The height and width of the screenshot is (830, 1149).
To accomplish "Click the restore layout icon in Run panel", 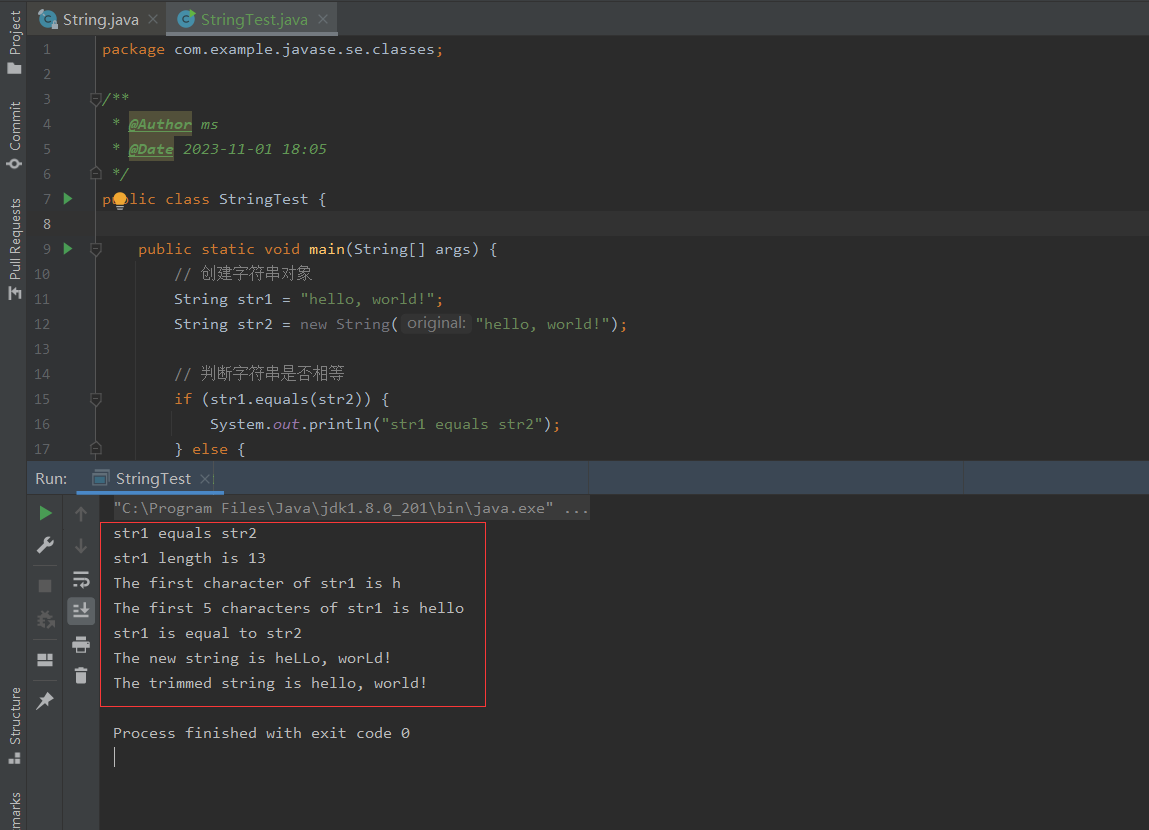I will click(45, 659).
